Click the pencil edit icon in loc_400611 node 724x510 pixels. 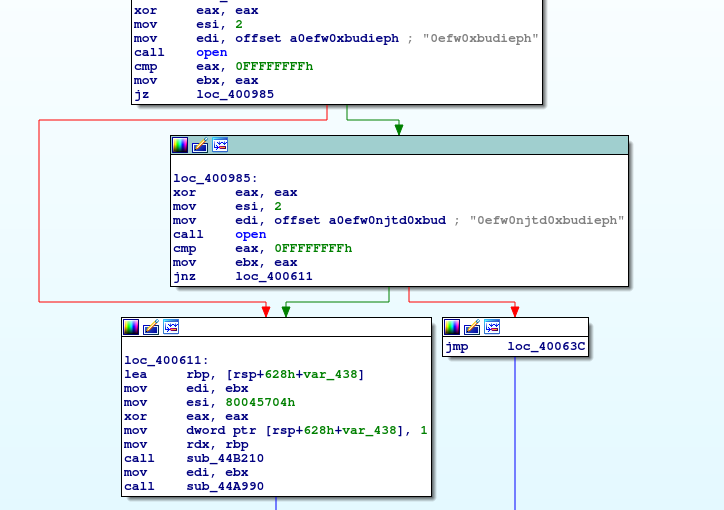151,327
